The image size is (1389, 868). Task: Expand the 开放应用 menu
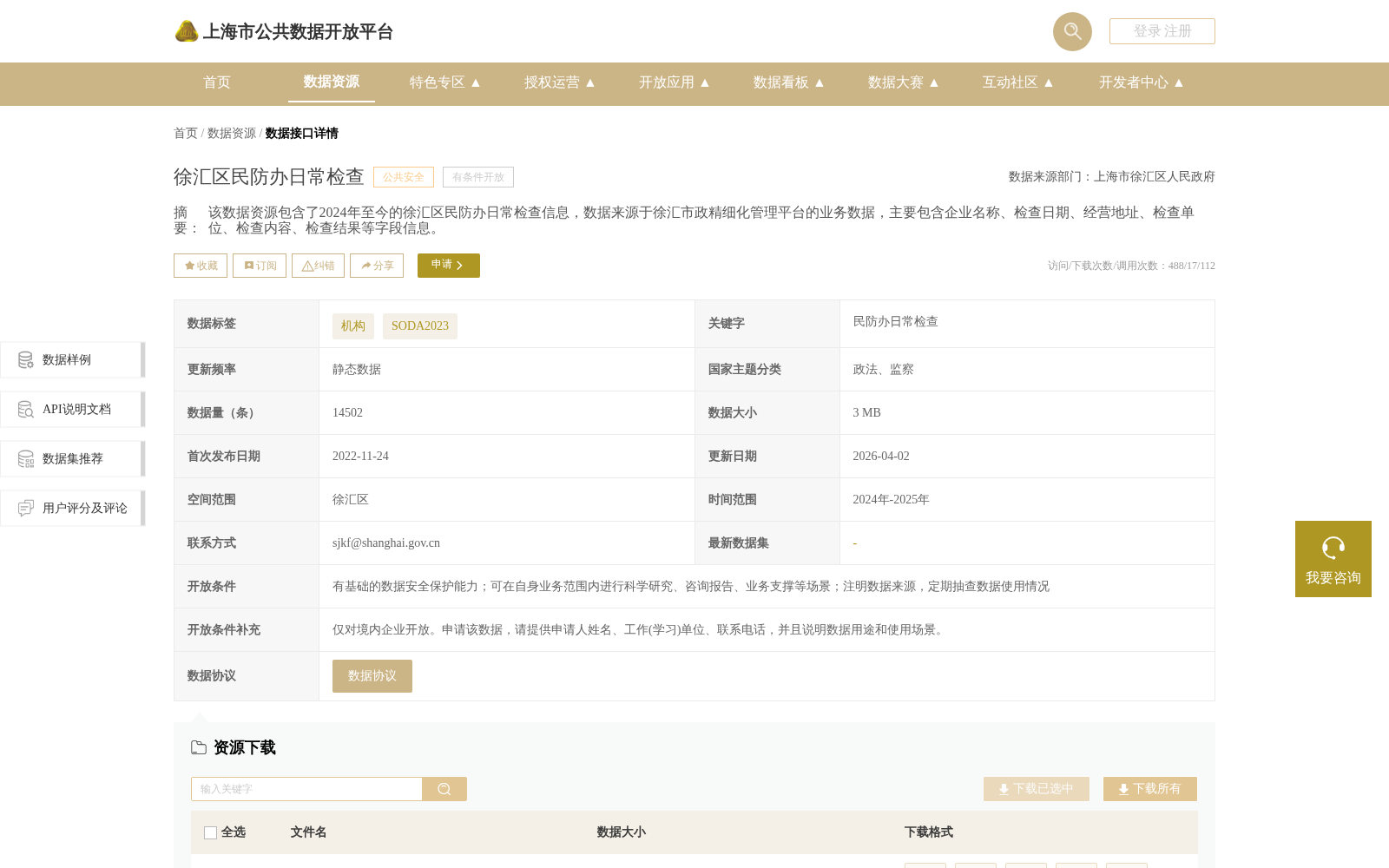click(674, 82)
